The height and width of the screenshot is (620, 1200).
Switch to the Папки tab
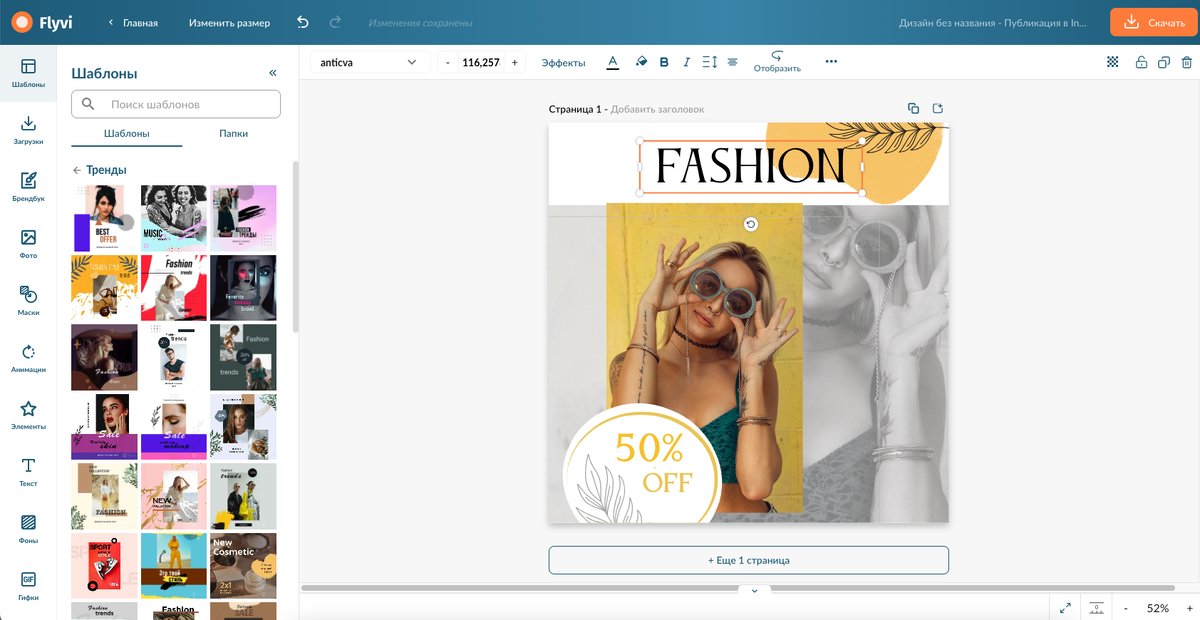[233, 133]
